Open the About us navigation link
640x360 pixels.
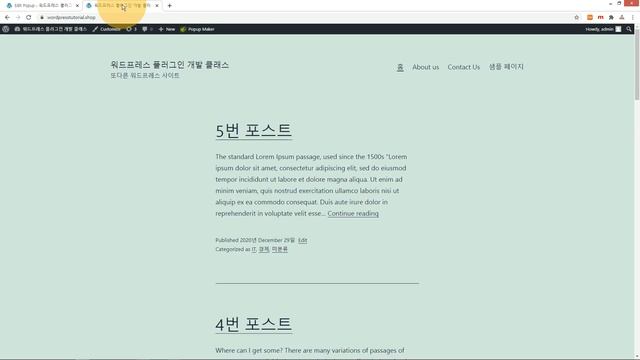tap(425, 67)
